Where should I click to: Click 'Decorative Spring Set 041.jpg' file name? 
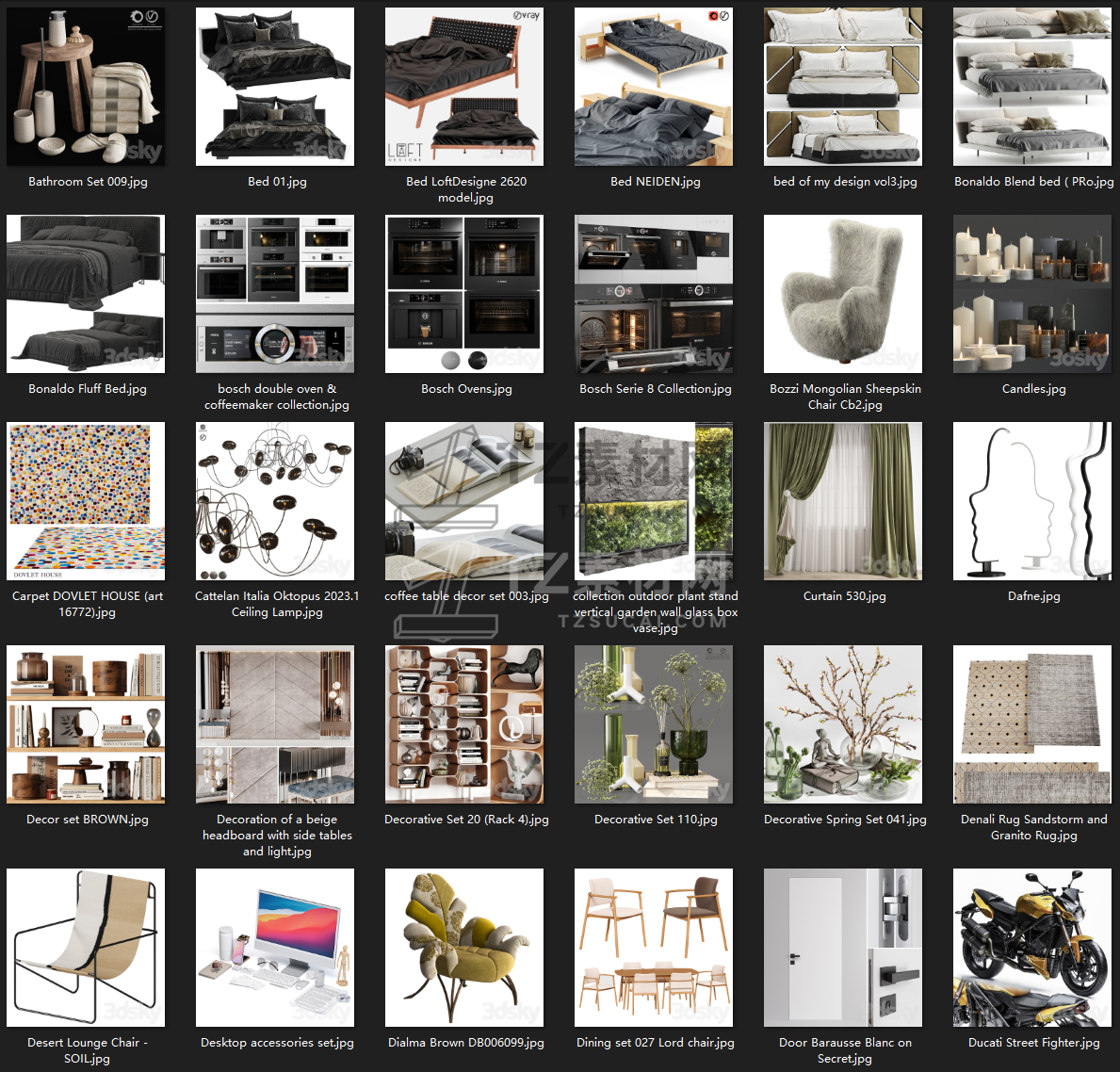[845, 820]
